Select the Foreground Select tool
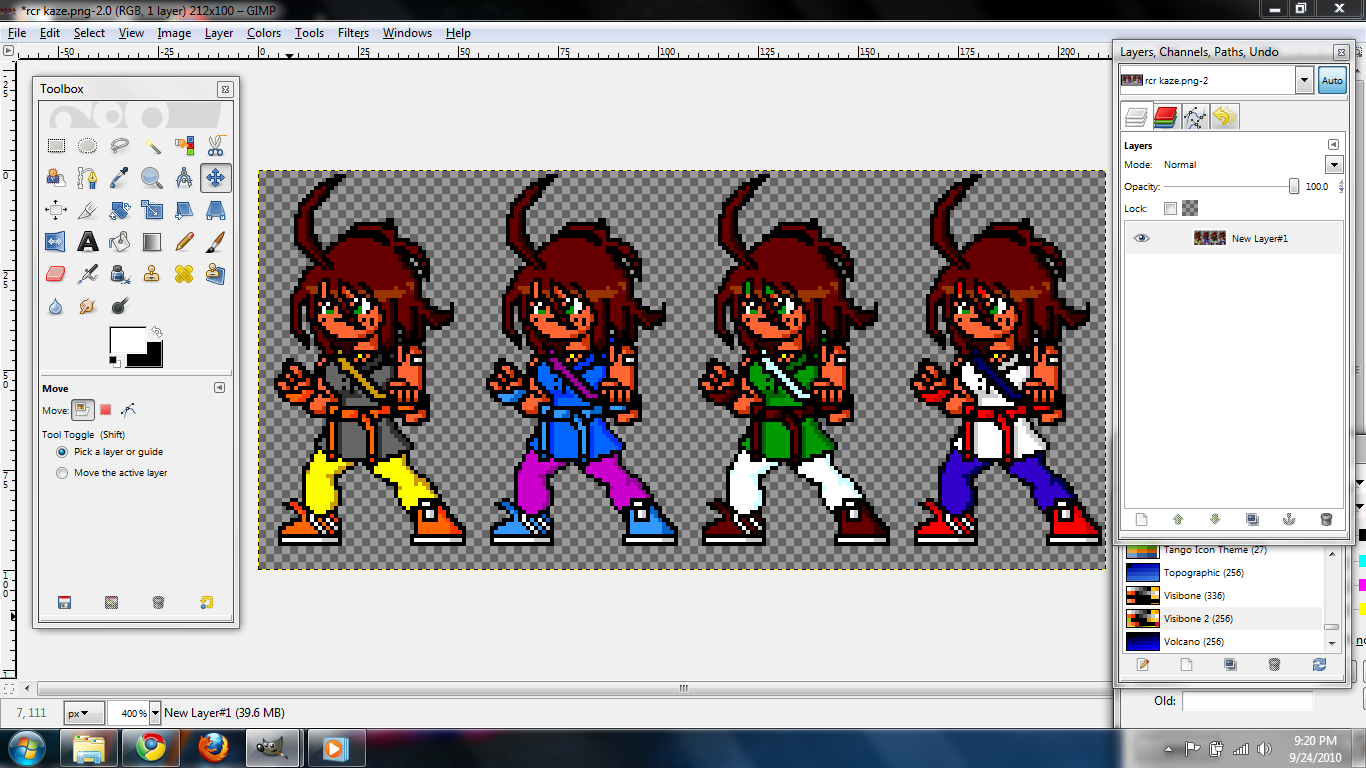This screenshot has height=768, width=1366. click(56, 178)
